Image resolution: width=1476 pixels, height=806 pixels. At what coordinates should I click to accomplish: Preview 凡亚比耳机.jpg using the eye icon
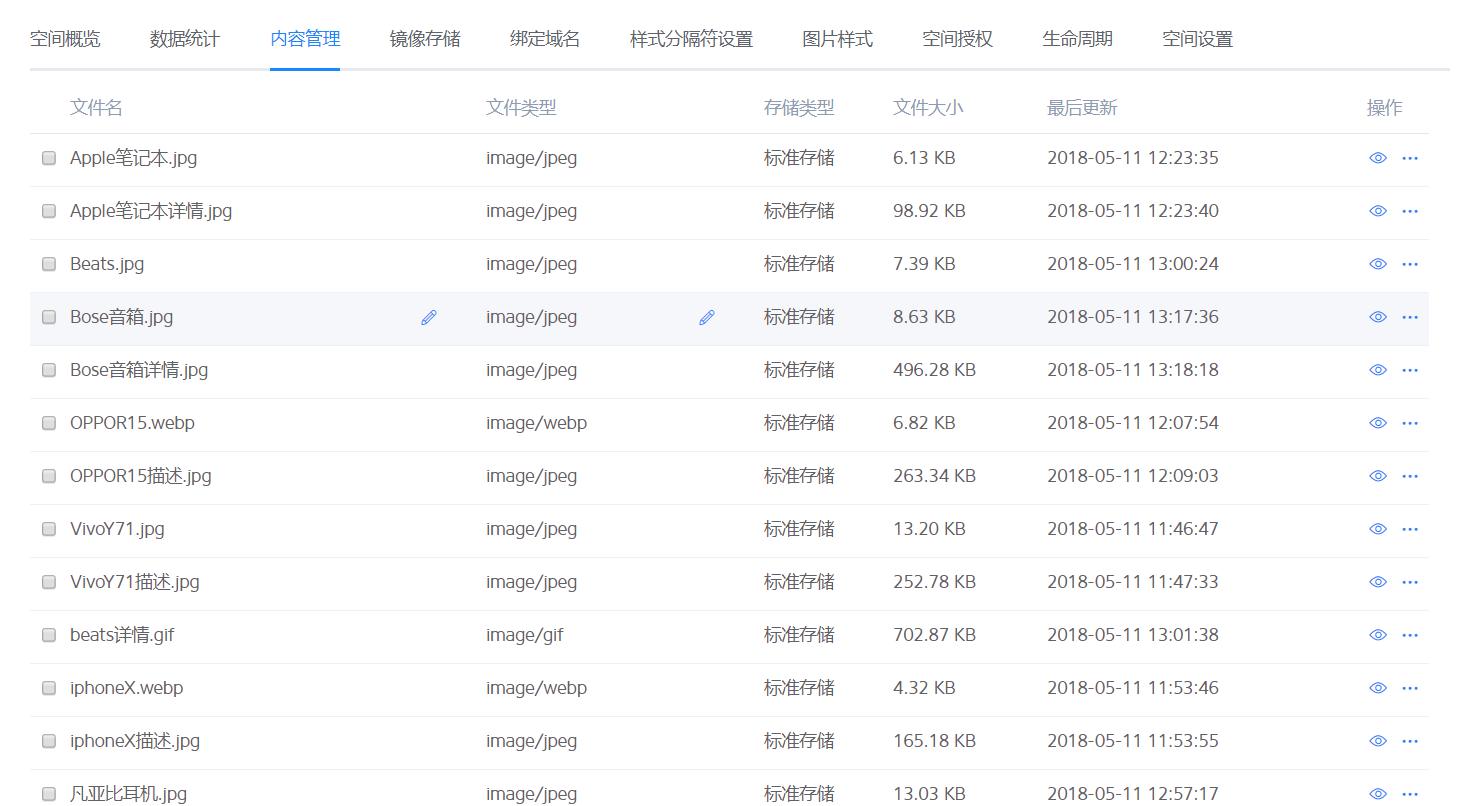point(1378,794)
